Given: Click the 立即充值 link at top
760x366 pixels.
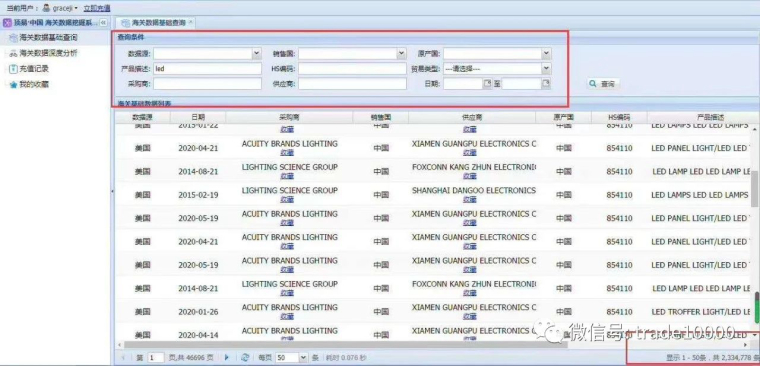Looking at the screenshot, I should 97,8.
